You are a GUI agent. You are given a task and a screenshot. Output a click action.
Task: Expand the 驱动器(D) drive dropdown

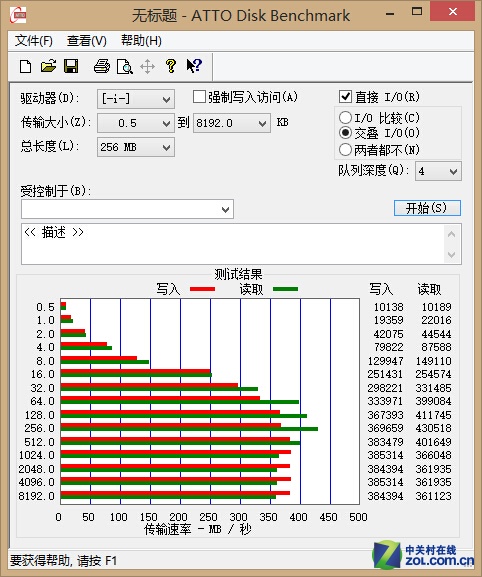coord(136,99)
